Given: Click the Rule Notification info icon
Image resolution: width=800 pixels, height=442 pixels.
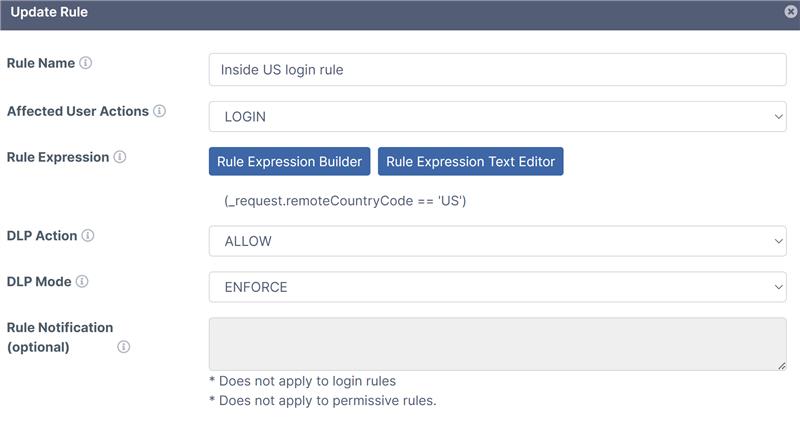Looking at the screenshot, I should [124, 347].
